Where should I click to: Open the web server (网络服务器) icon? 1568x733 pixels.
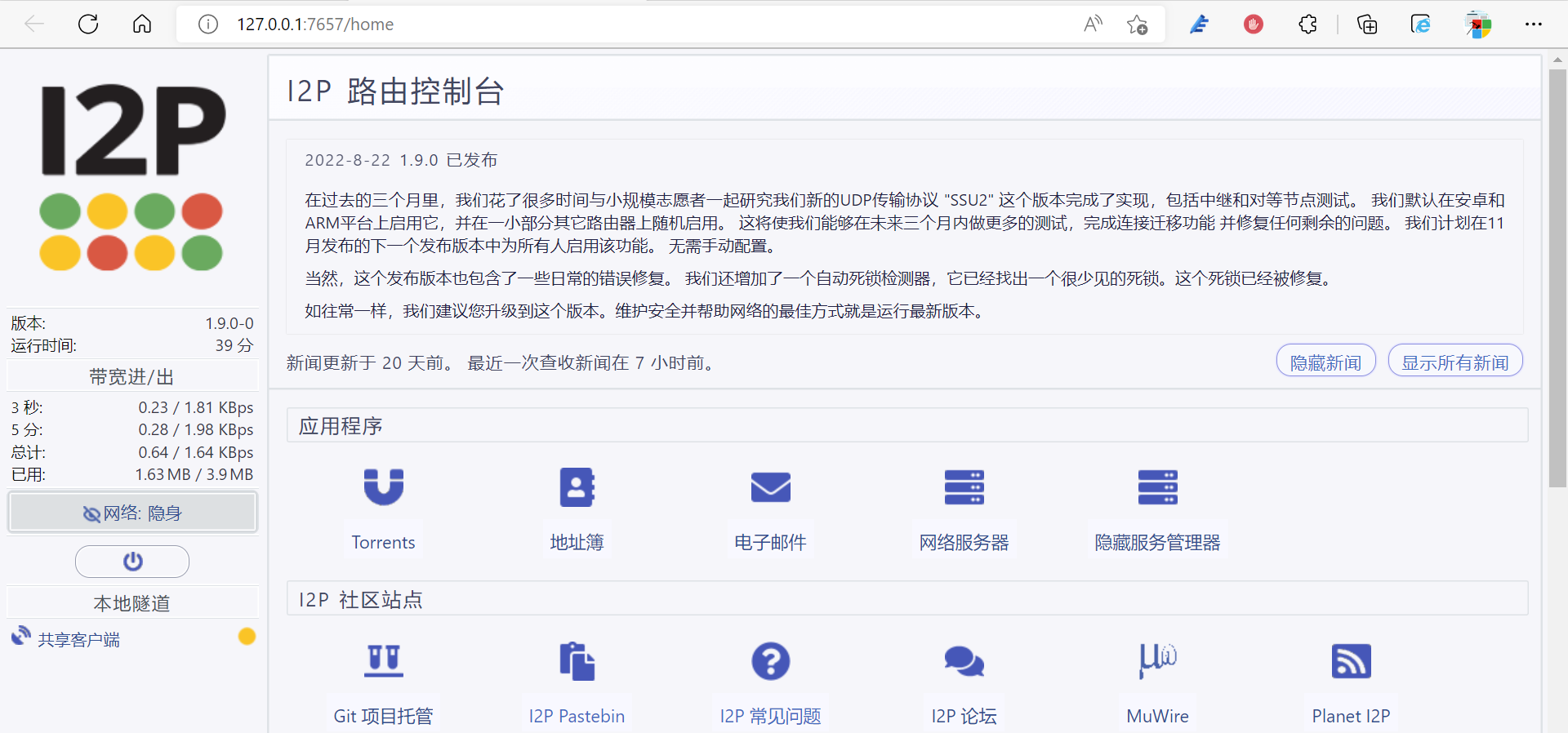[x=964, y=487]
